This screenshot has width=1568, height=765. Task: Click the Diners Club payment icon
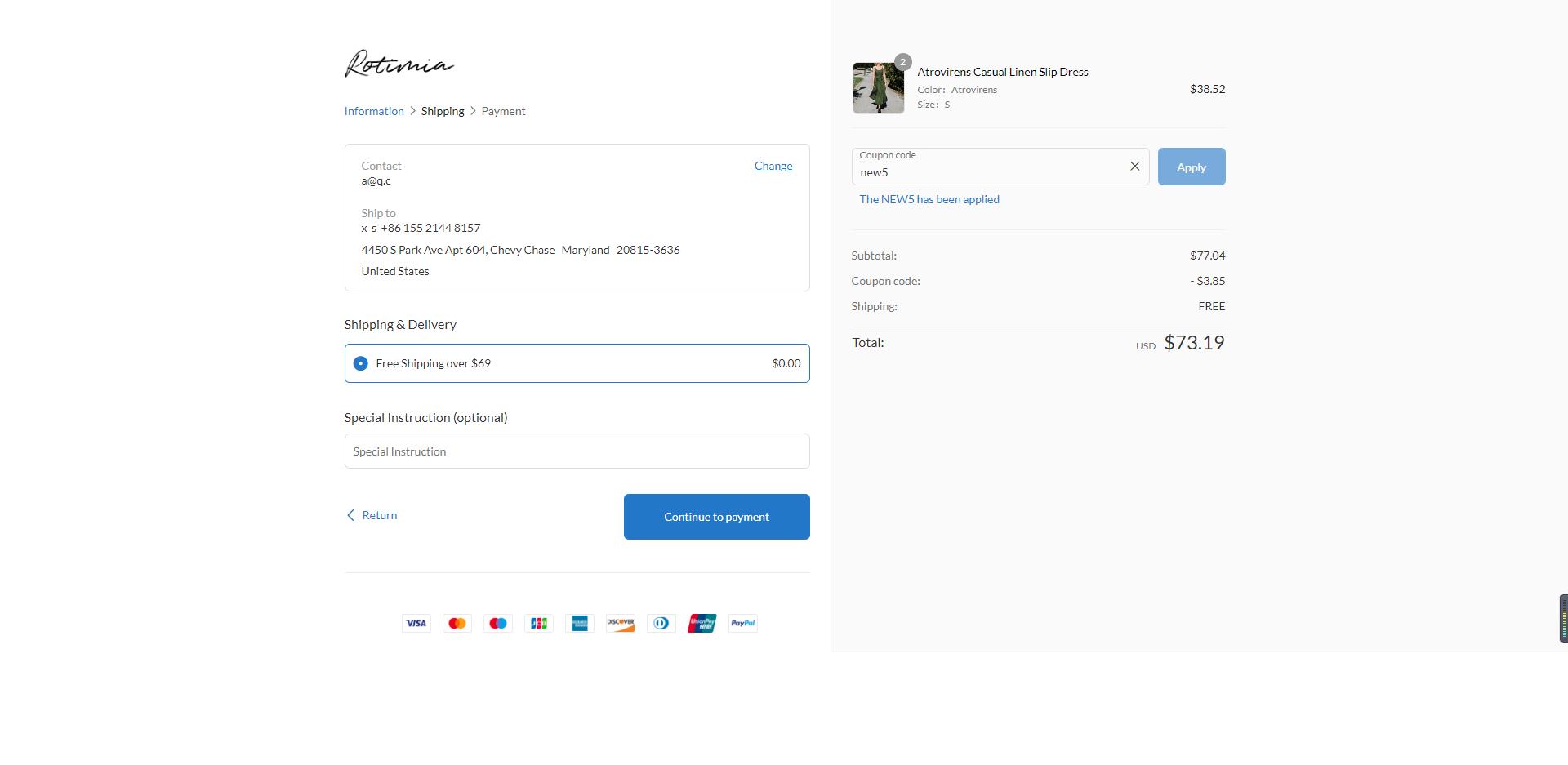tap(661, 623)
